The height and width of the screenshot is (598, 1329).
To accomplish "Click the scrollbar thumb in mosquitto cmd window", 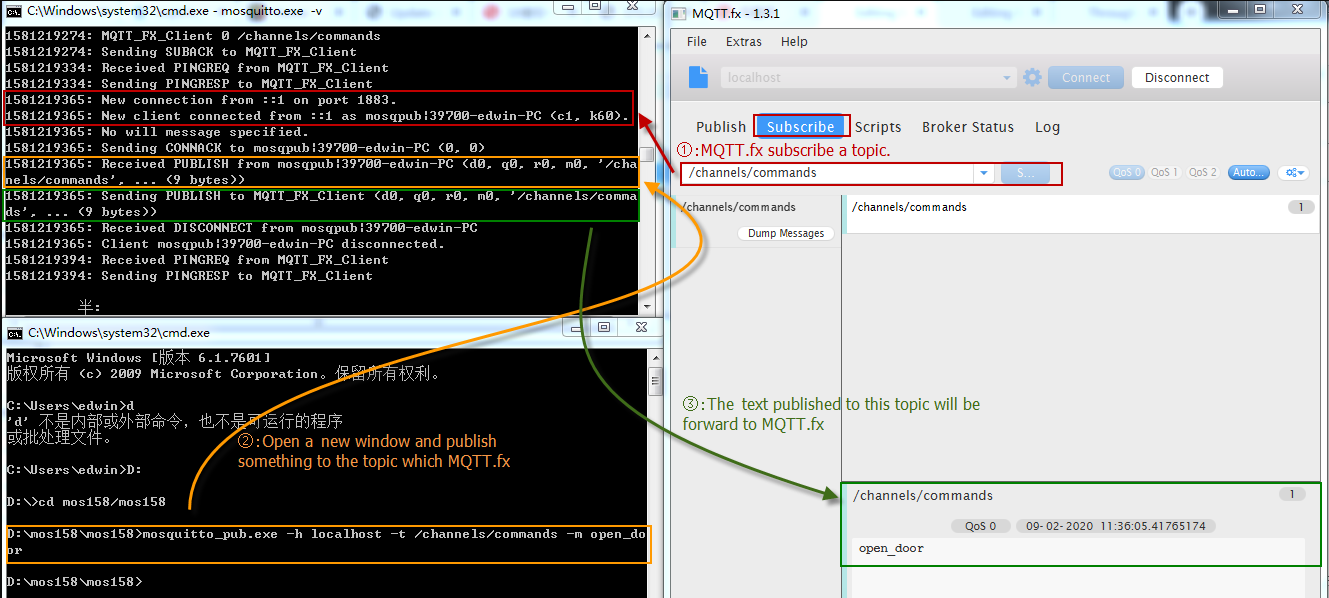I will 648,155.
